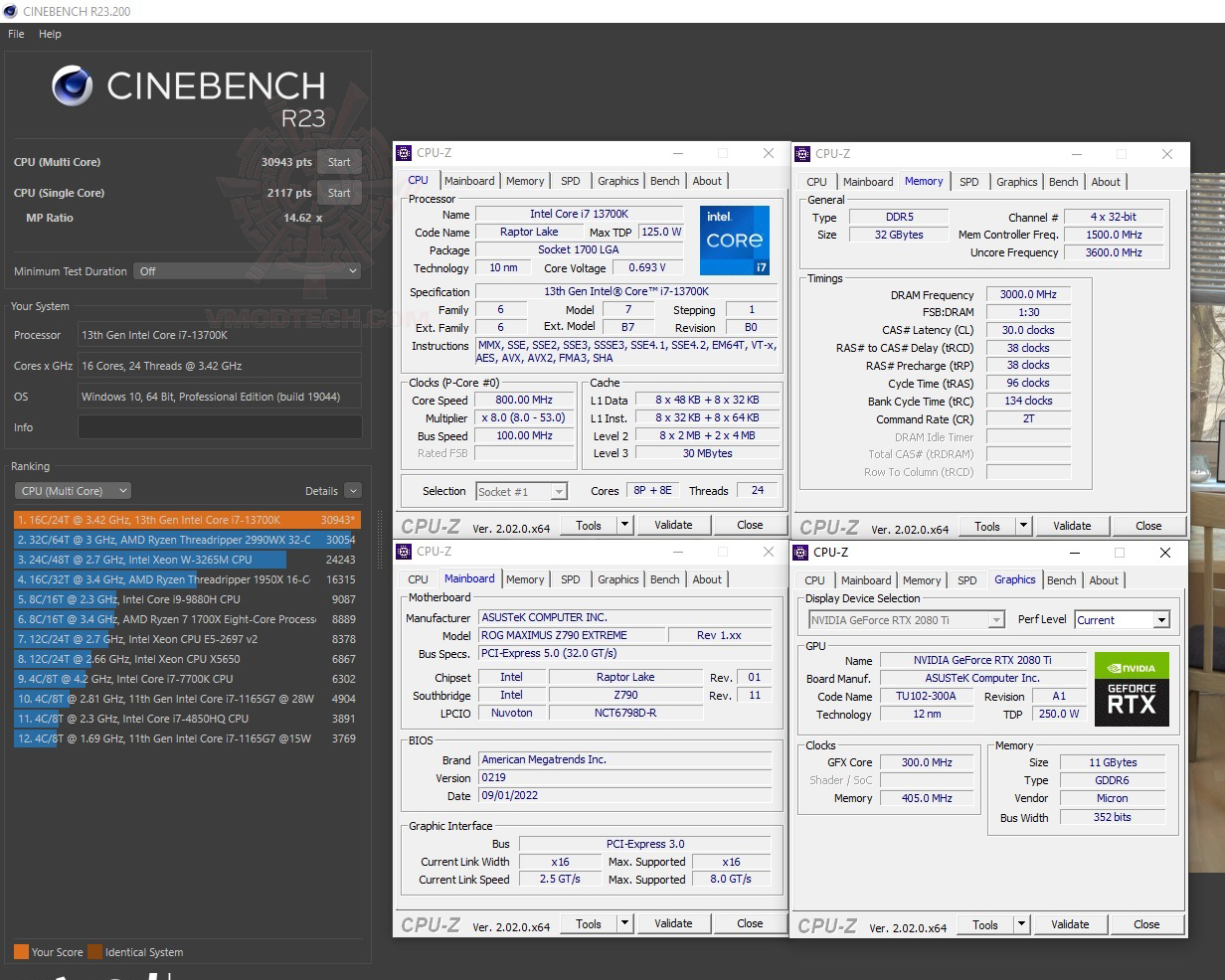Click the Intel Core i7 badge logo
The width and height of the screenshot is (1225, 980).
[x=734, y=241]
